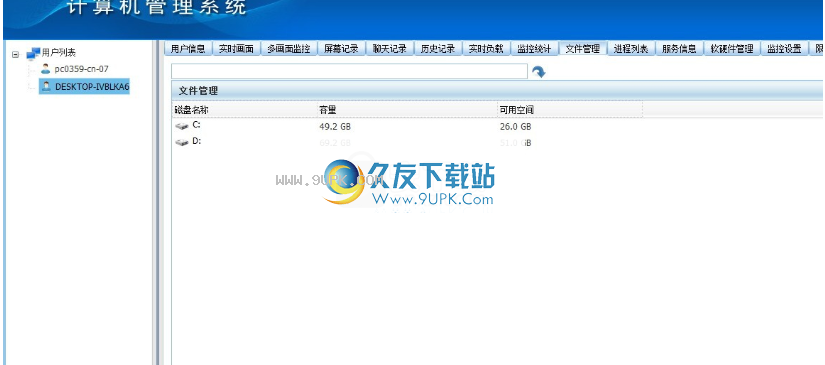Click the go arrow beside path field
Viewport: 825px width, 365px height.
[538, 72]
